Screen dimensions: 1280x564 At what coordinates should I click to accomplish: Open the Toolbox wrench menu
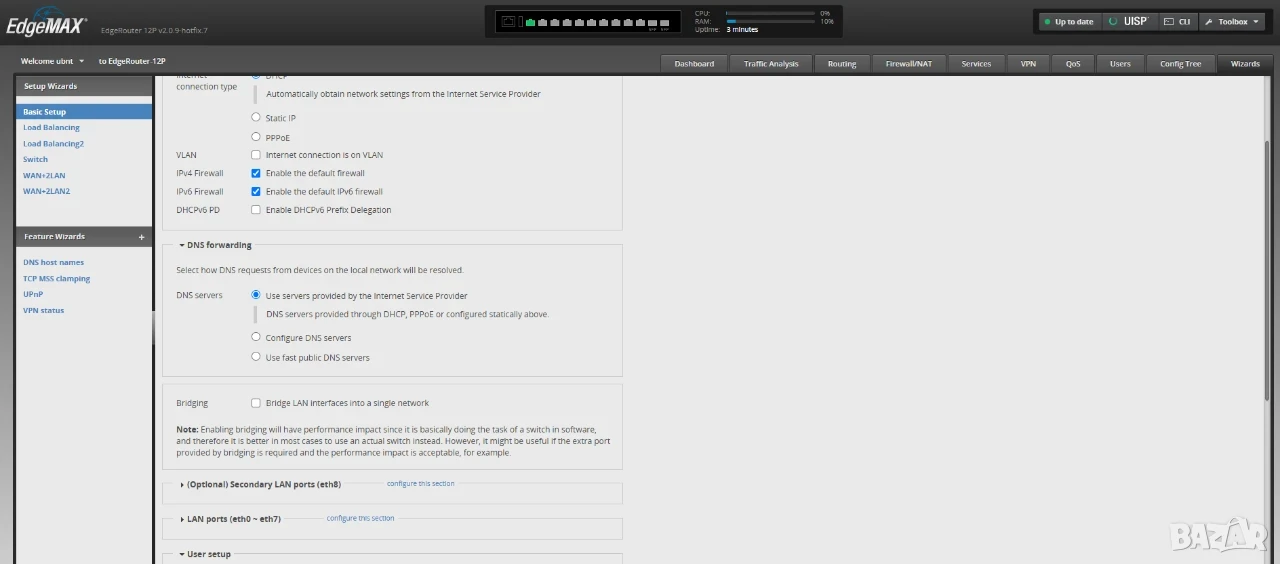[x=1232, y=21]
